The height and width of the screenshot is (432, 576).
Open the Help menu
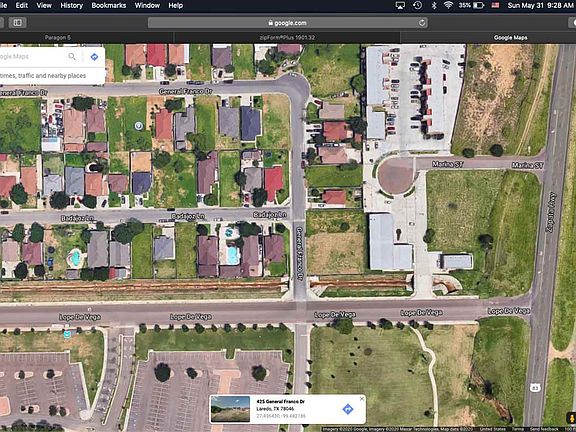(175, 6)
